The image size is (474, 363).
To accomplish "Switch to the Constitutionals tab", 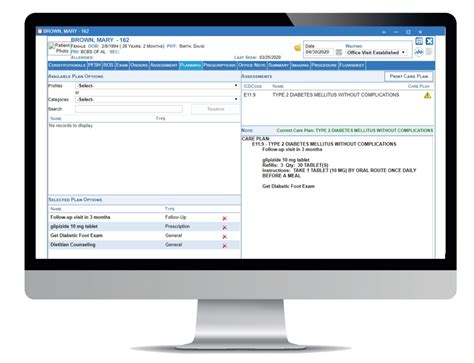I will click(x=67, y=65).
